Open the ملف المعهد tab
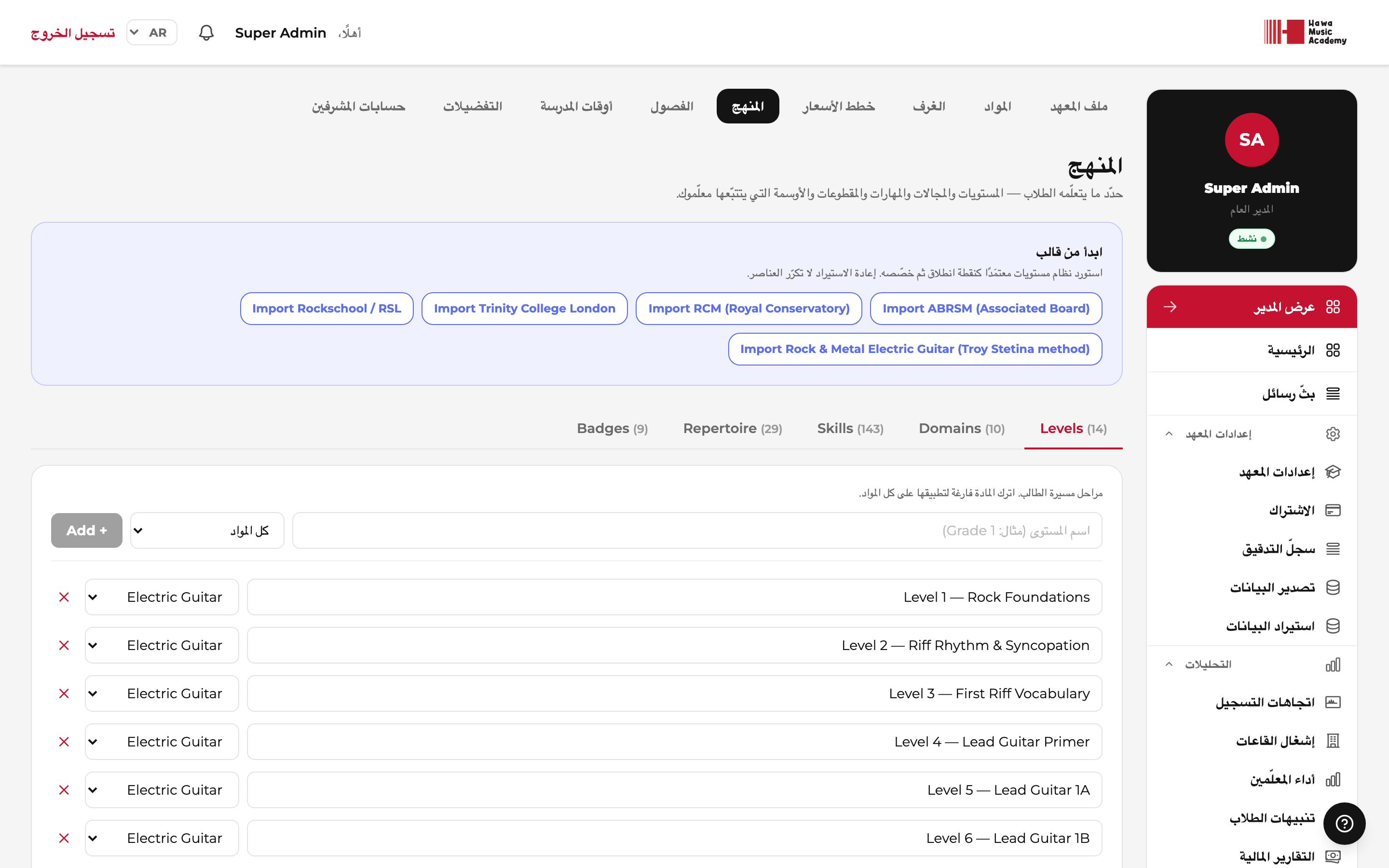Viewport: 1389px width, 868px height. [x=1079, y=106]
